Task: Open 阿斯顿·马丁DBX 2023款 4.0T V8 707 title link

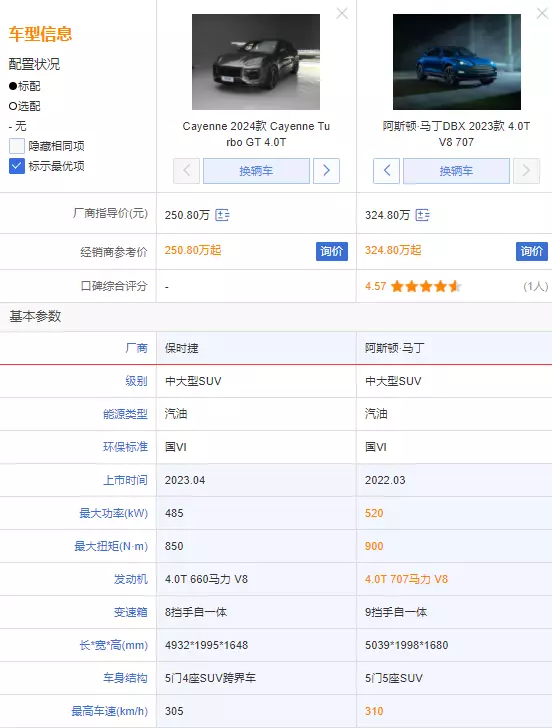Action: [x=456, y=134]
